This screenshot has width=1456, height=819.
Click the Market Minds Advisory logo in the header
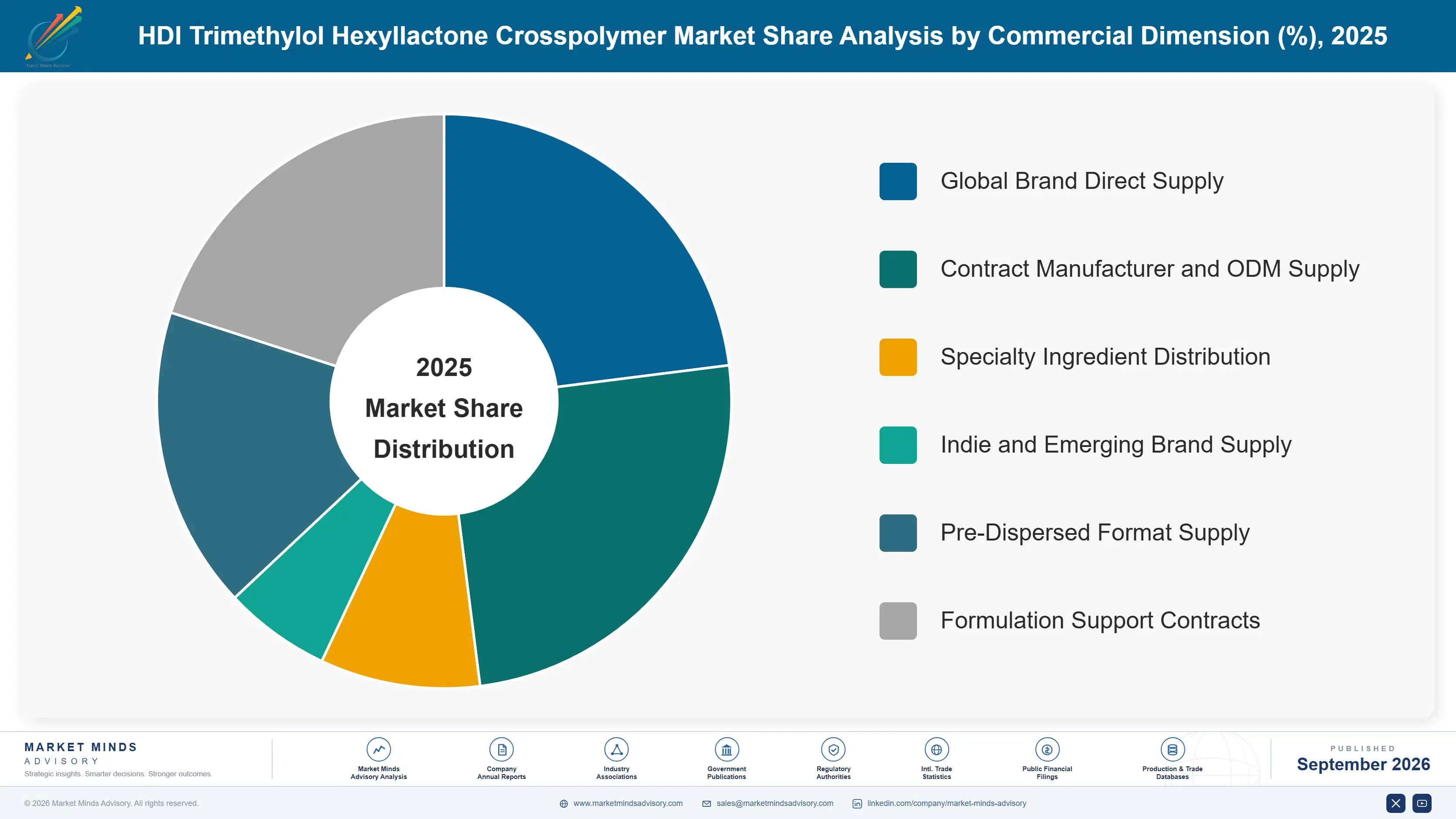(53, 36)
